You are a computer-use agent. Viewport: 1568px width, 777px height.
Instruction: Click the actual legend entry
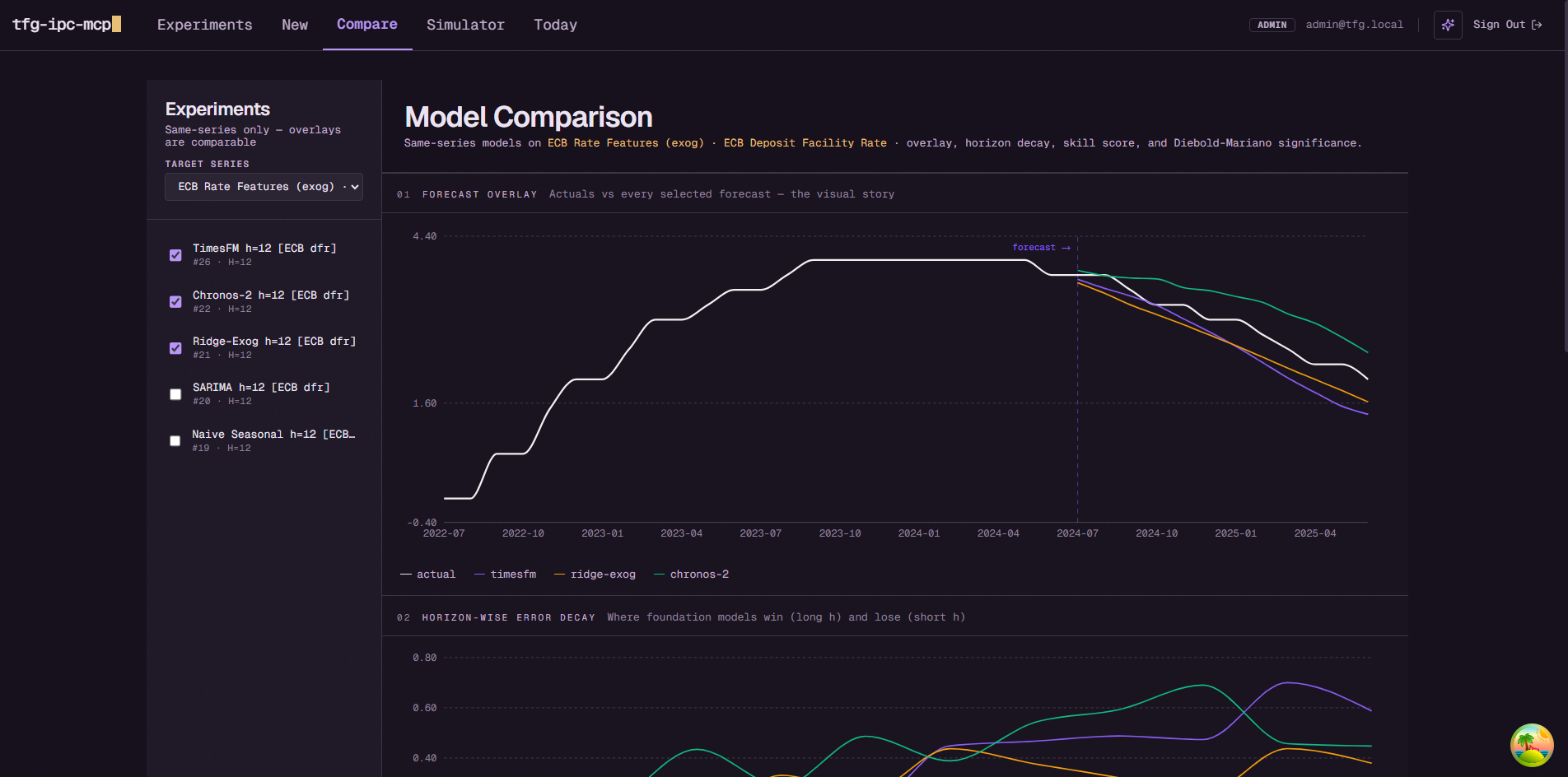point(427,575)
